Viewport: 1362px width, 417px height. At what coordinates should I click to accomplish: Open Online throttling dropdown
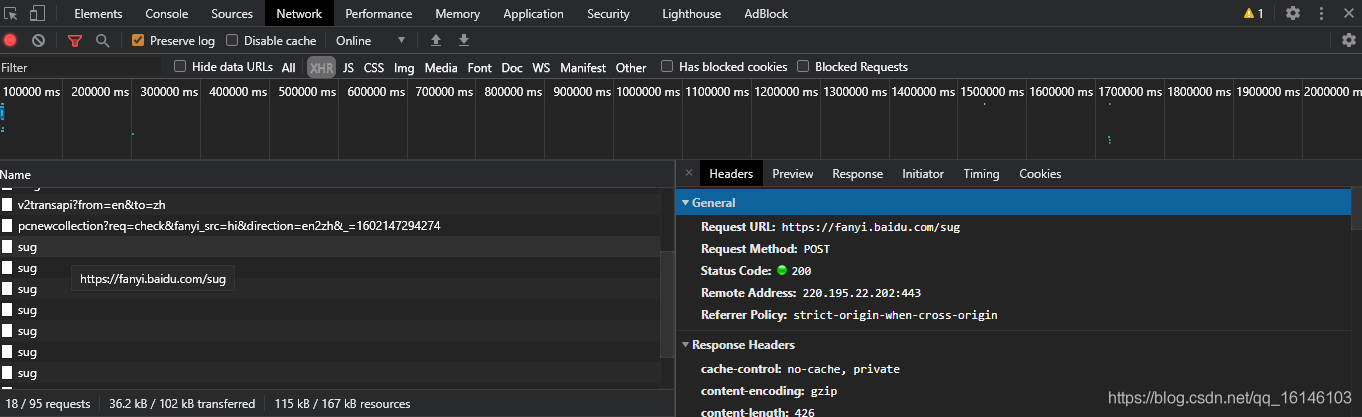coord(370,41)
